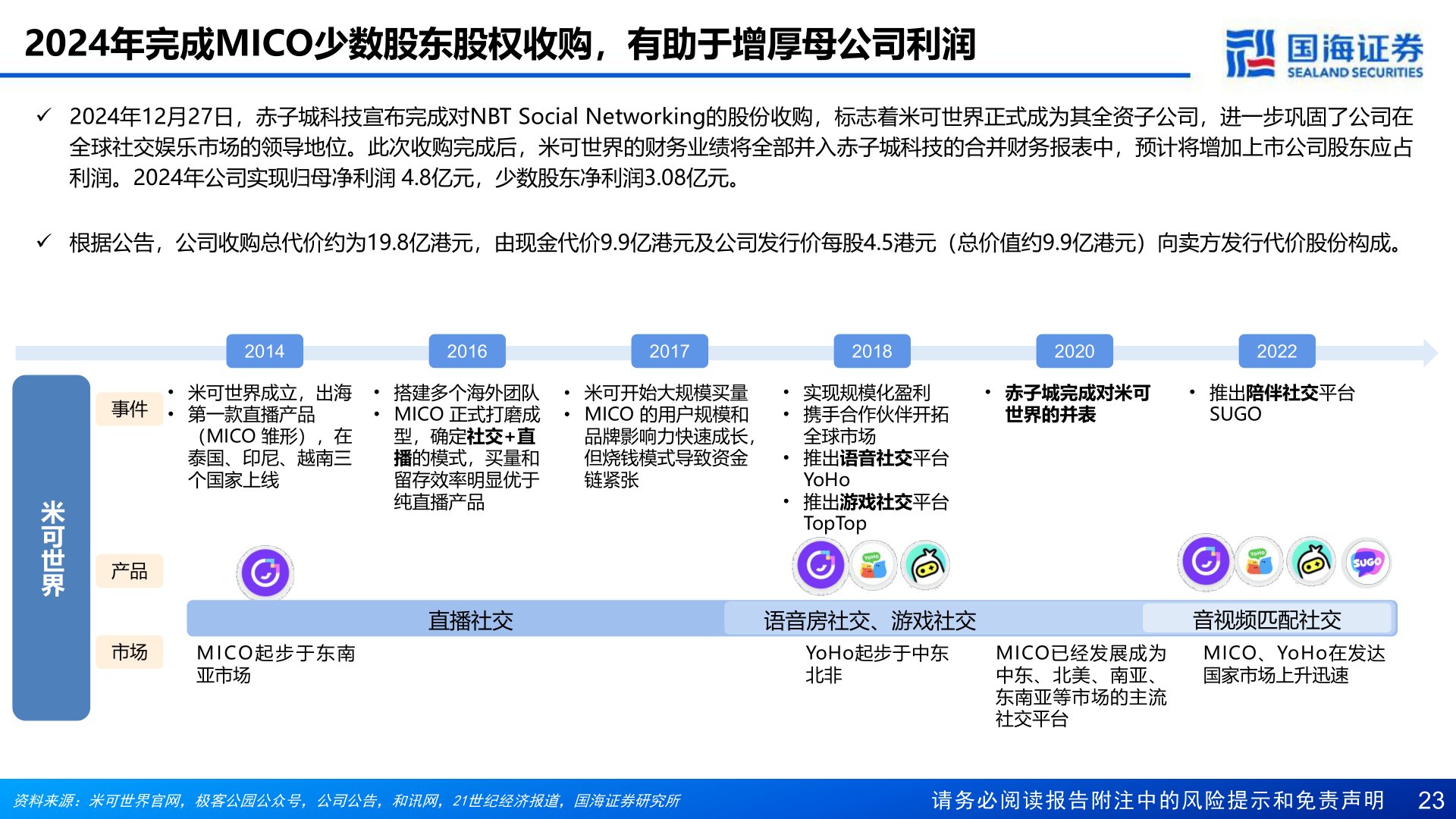Click the TopTop app icon under 2022

1312,562
